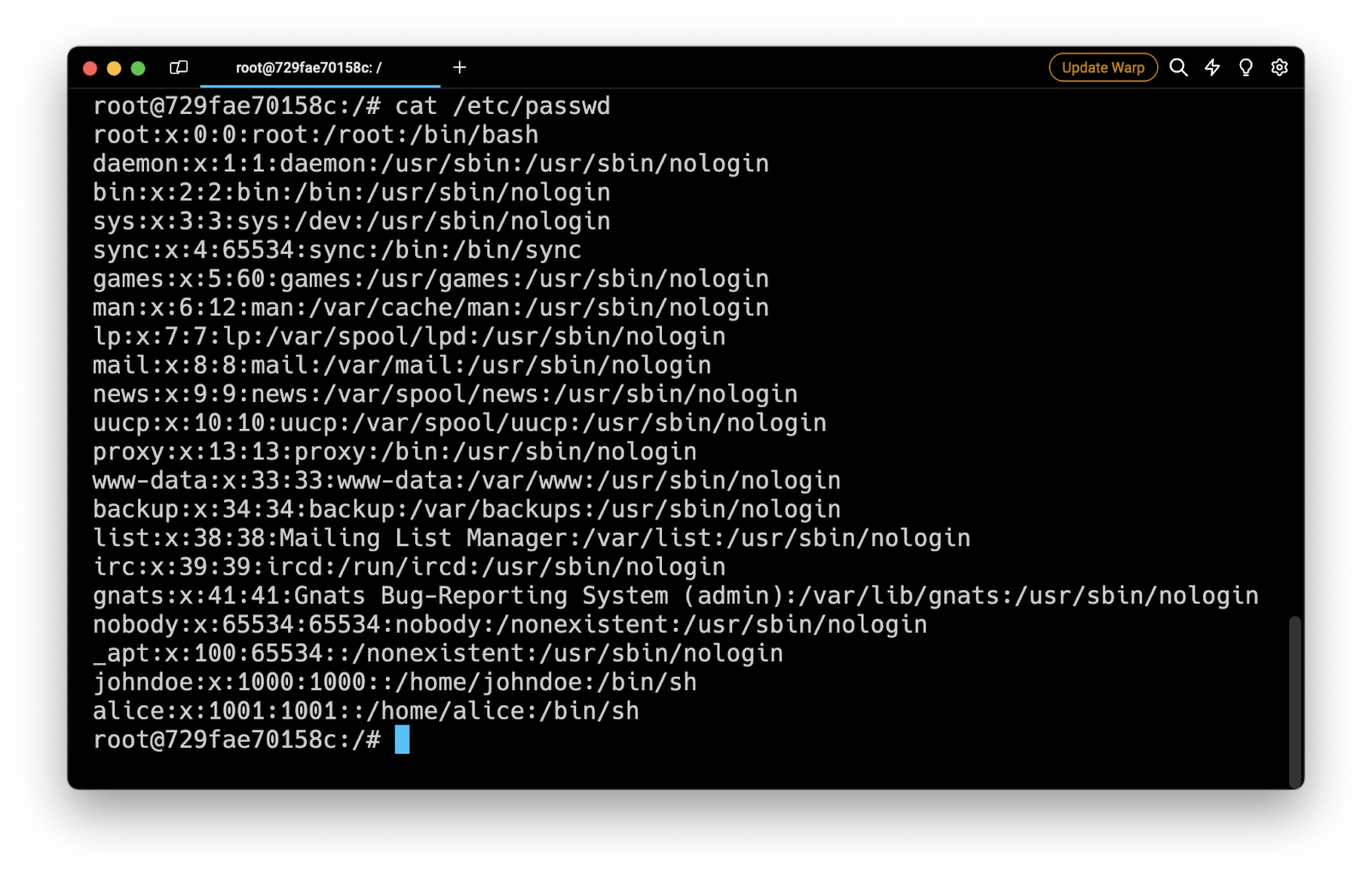This screenshot has width=1372, height=879.
Task: Click the Mailing List Manager line
Action: point(532,539)
